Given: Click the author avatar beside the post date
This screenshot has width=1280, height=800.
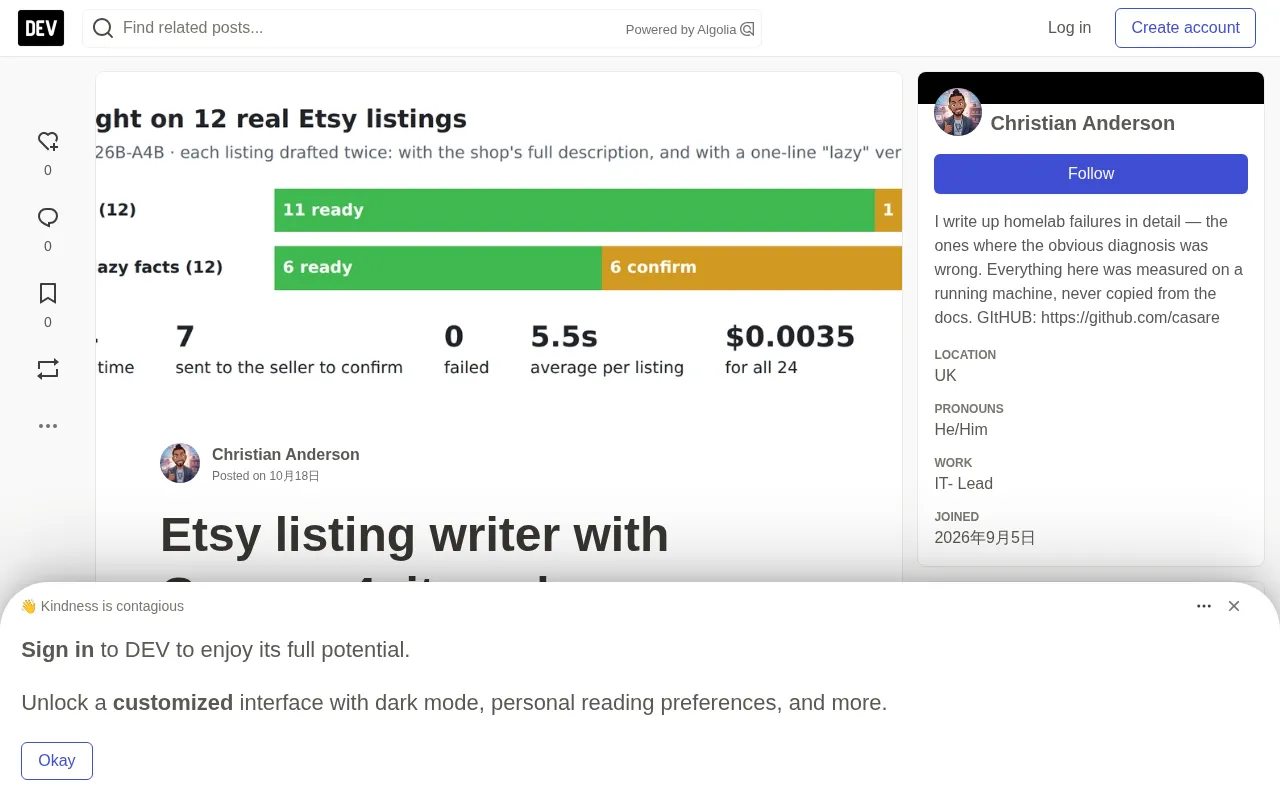Looking at the screenshot, I should pyautogui.click(x=180, y=463).
